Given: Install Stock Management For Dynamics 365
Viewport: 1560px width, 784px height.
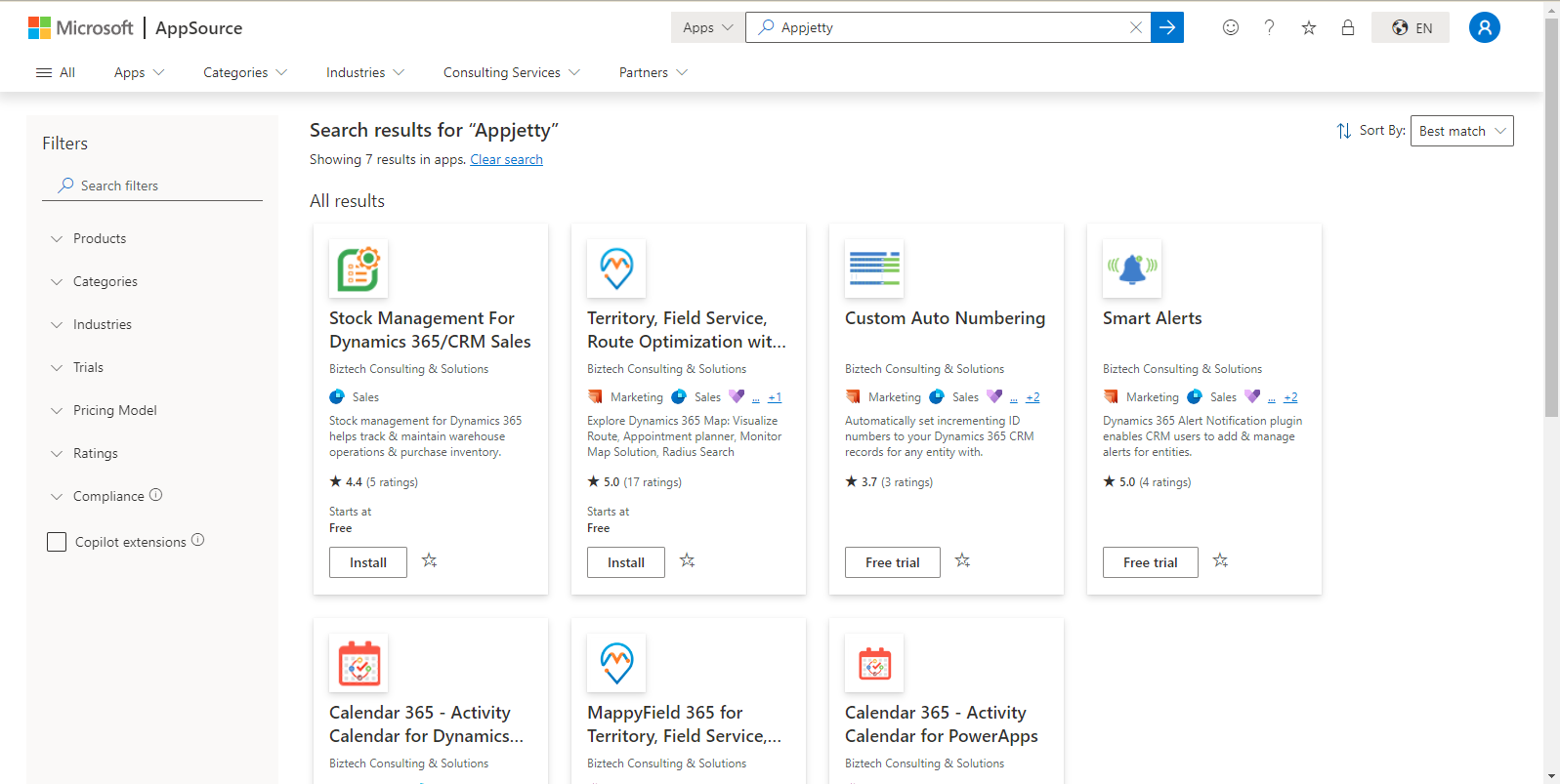Looking at the screenshot, I should 368,562.
